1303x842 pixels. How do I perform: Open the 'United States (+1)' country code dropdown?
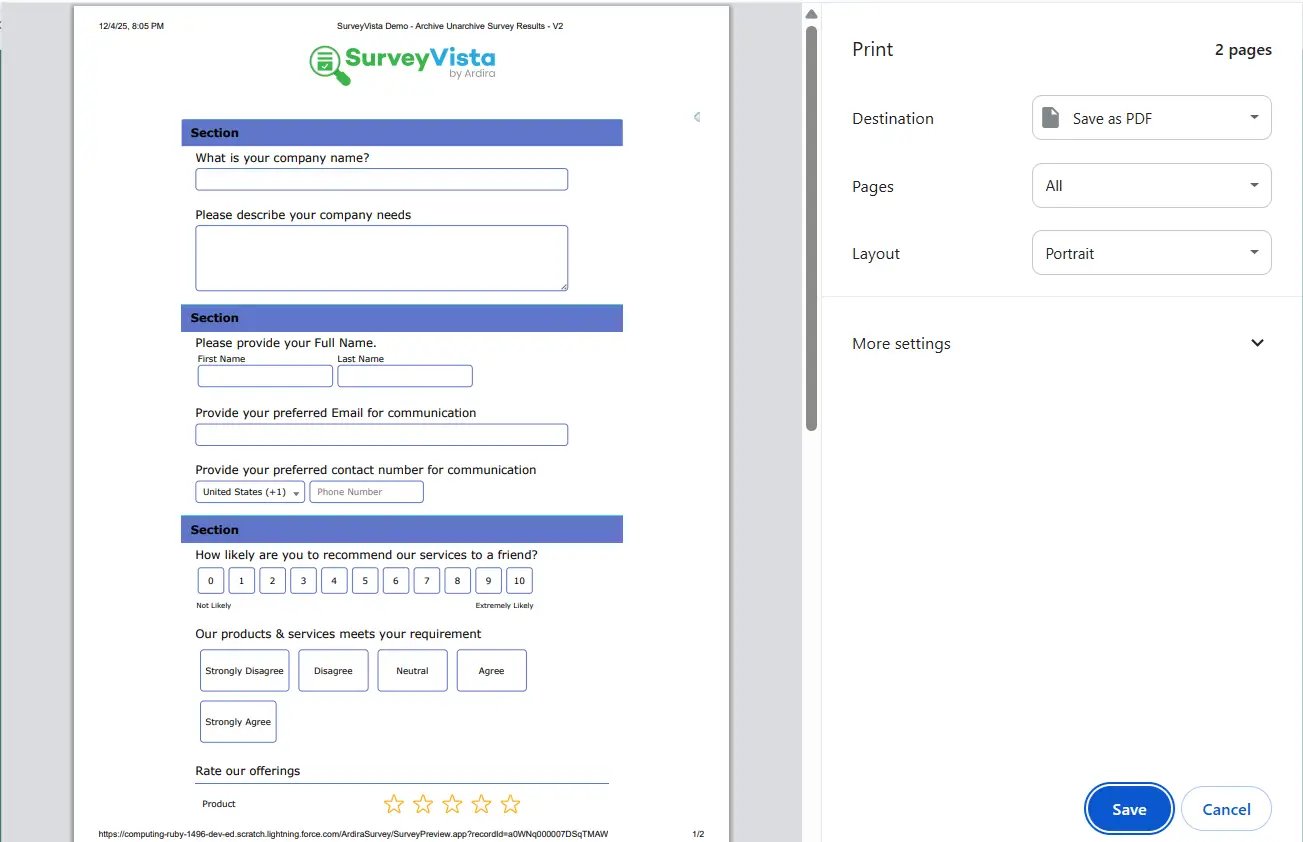[x=250, y=492]
